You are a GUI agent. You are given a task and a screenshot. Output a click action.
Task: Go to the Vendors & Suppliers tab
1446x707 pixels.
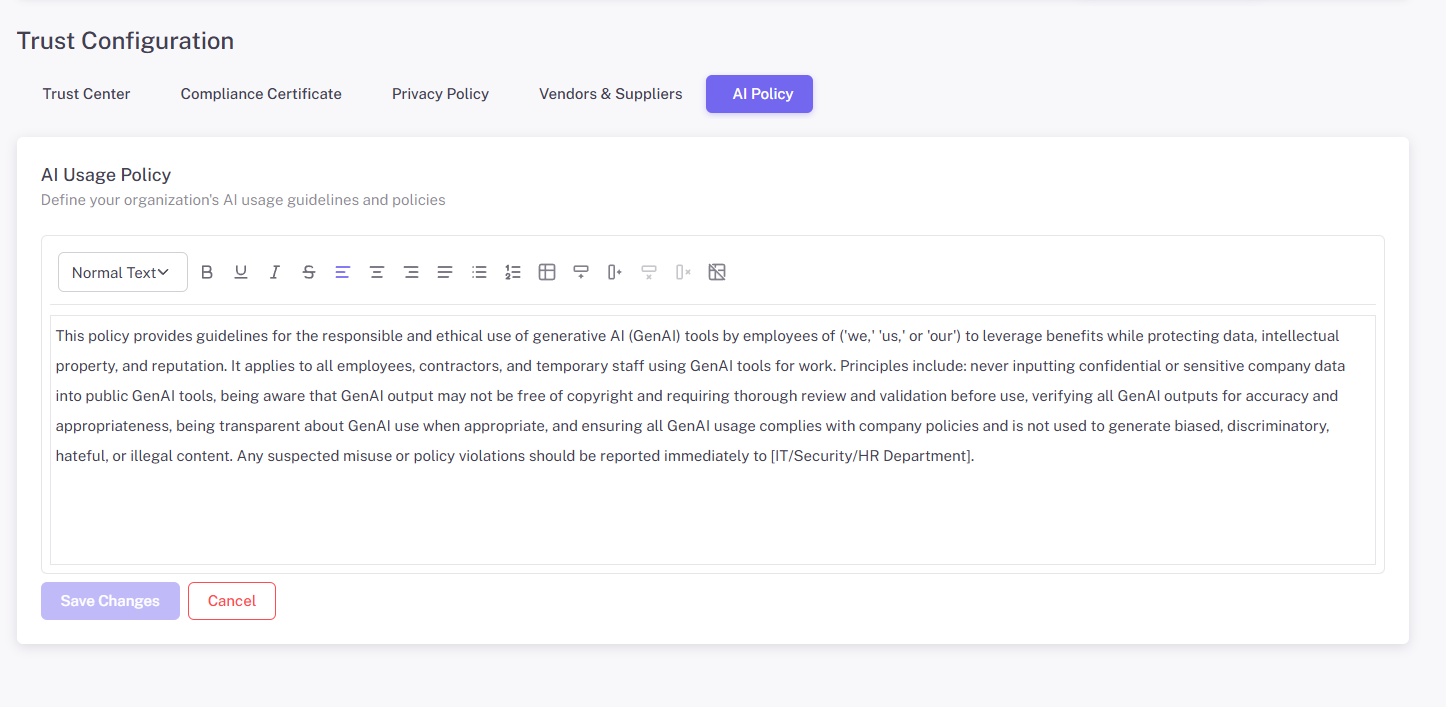pos(610,94)
